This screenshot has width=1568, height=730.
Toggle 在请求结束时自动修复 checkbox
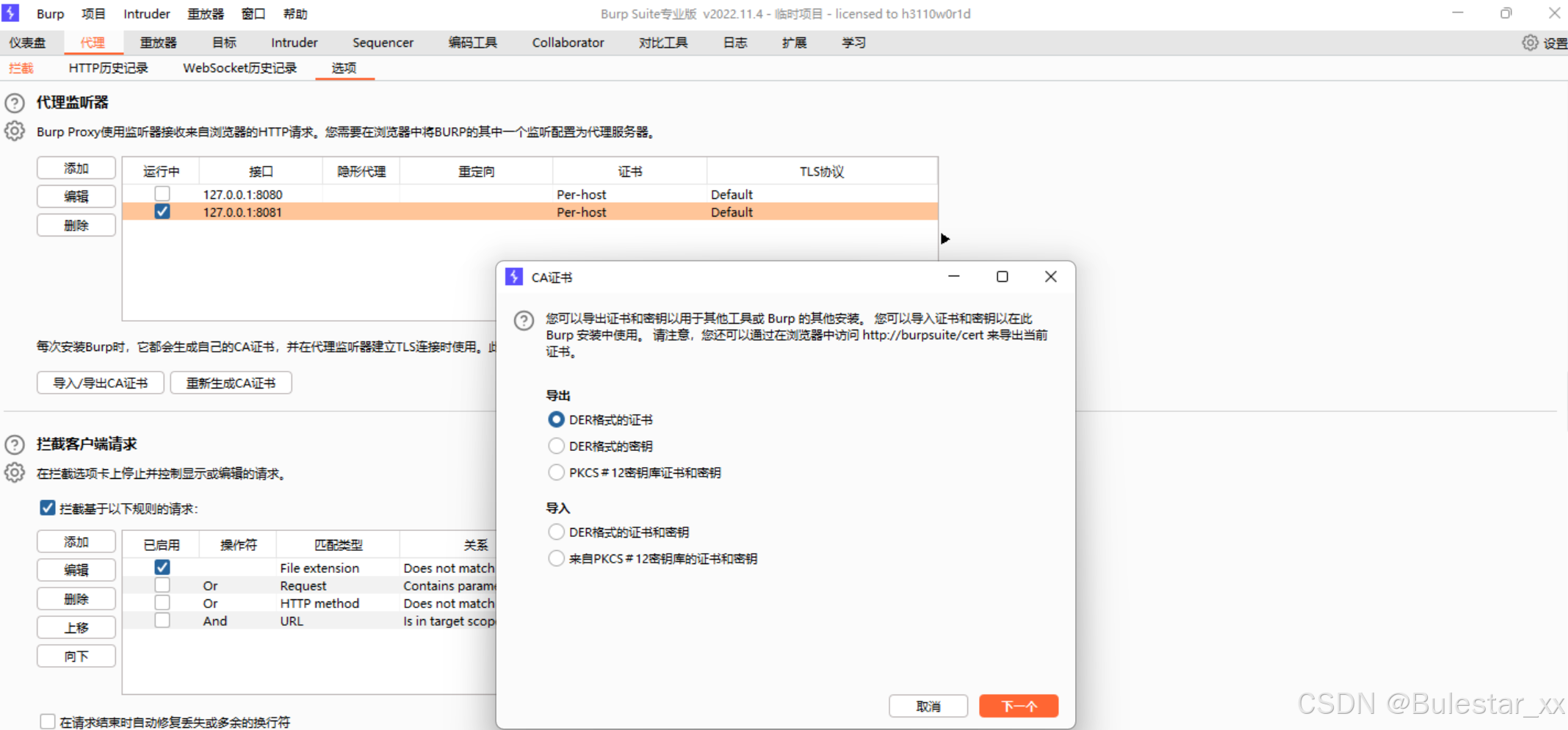(x=48, y=722)
